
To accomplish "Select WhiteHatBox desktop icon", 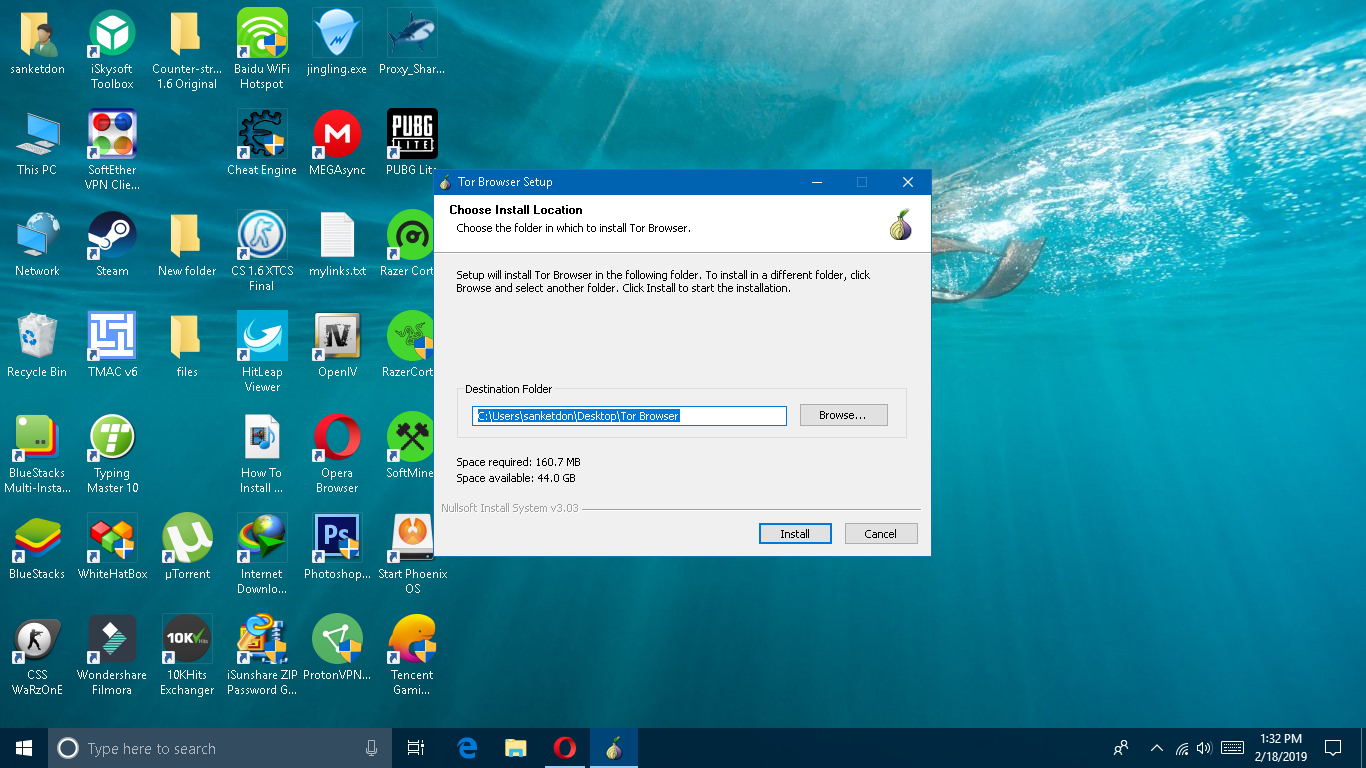I will (x=112, y=539).
